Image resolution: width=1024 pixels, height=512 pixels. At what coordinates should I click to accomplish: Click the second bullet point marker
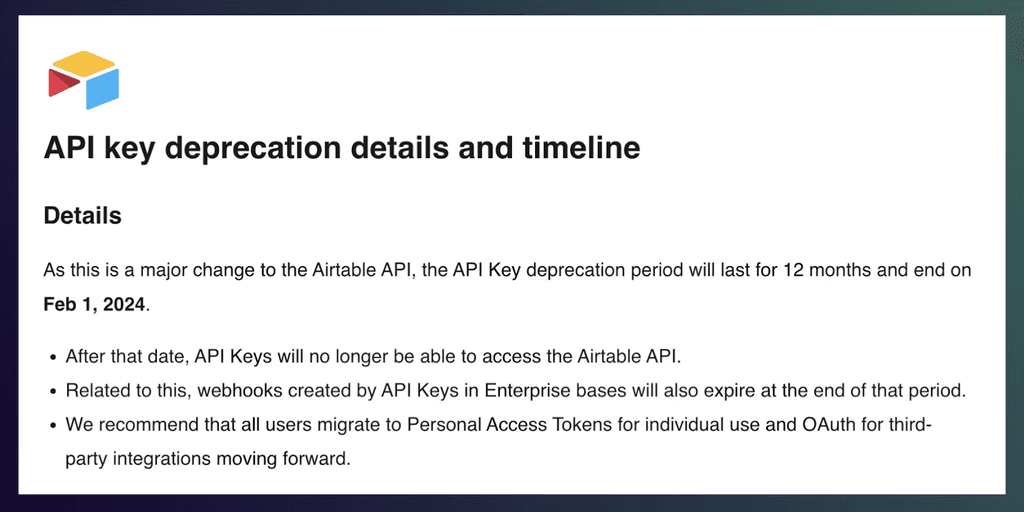click(x=51, y=391)
